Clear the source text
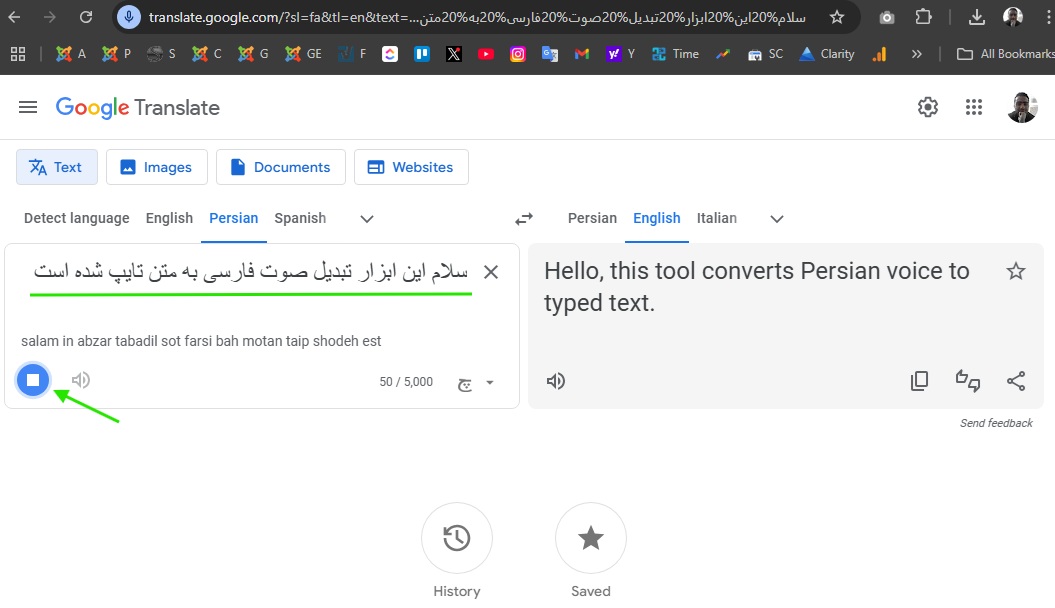Viewport: 1055px width, 608px height. tap(491, 272)
